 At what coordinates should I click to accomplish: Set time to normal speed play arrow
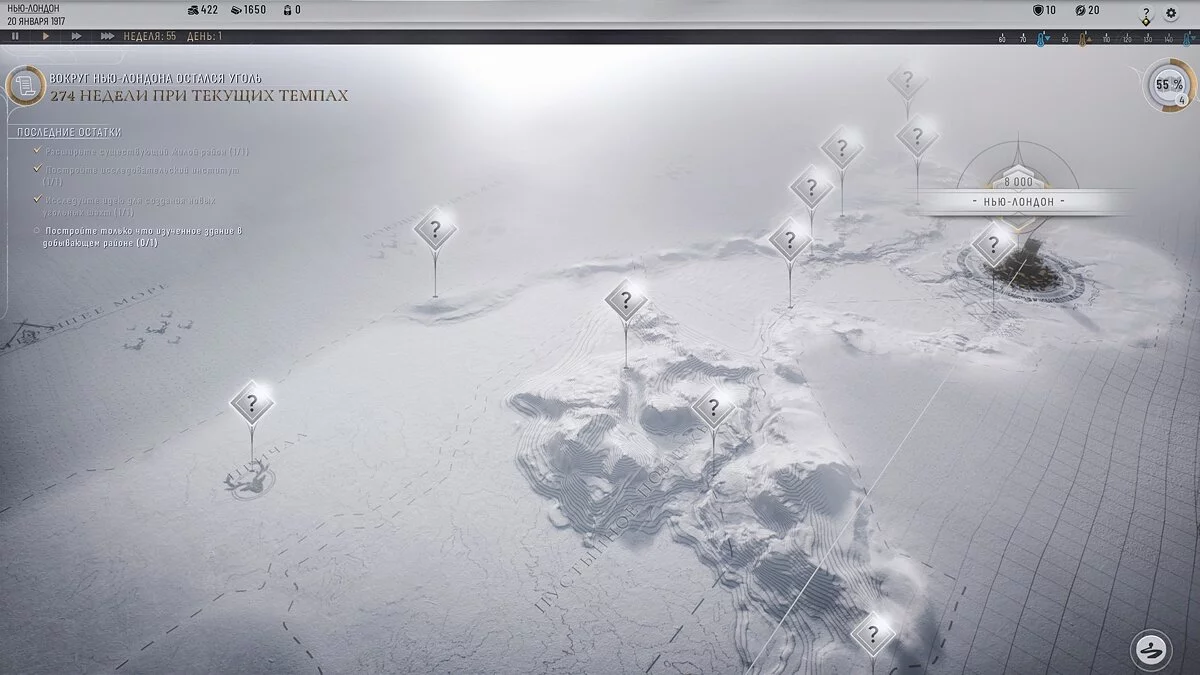[46, 36]
